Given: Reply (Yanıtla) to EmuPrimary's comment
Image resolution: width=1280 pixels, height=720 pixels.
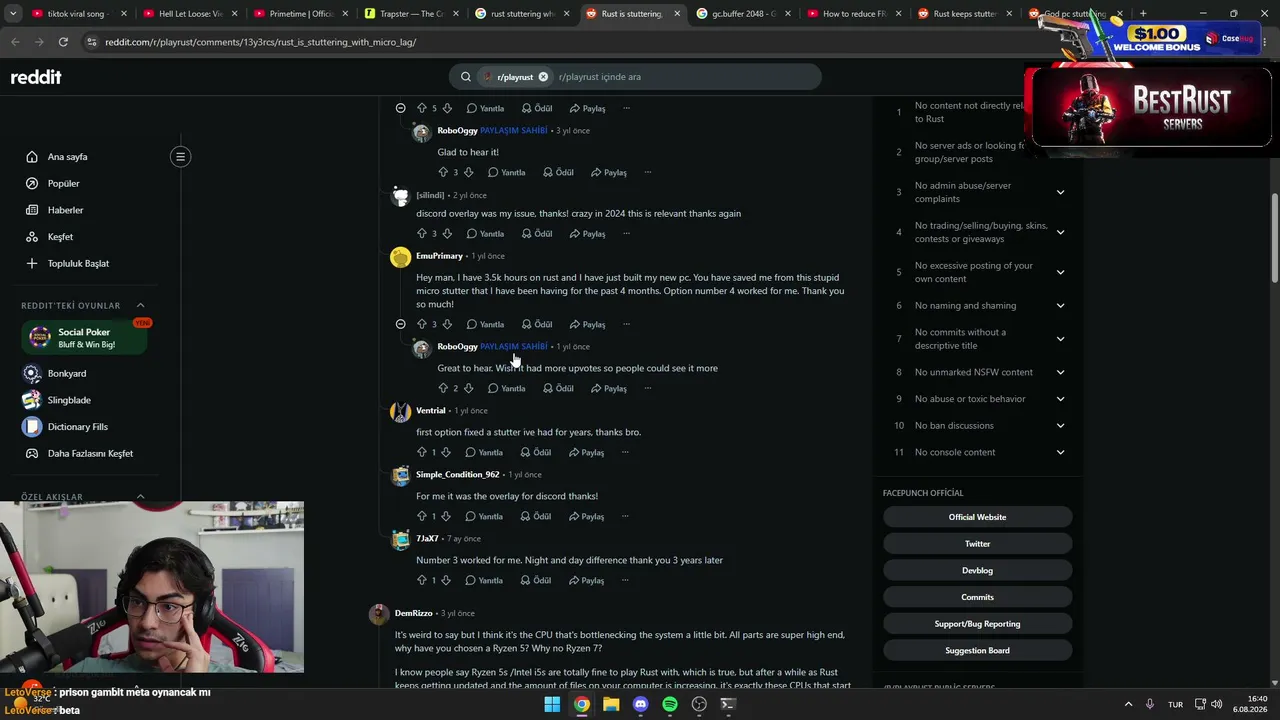Looking at the screenshot, I should pos(485,324).
